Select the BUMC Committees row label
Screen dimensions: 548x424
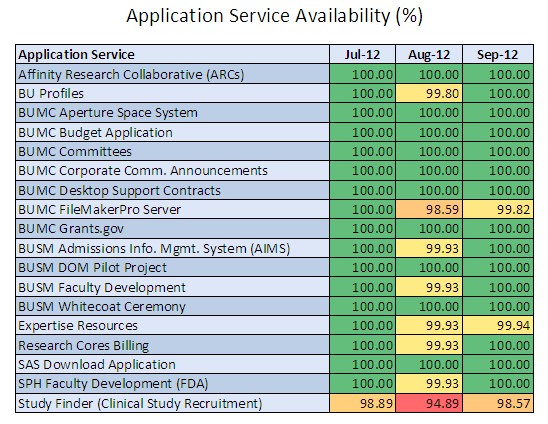pyautogui.click(x=172, y=151)
